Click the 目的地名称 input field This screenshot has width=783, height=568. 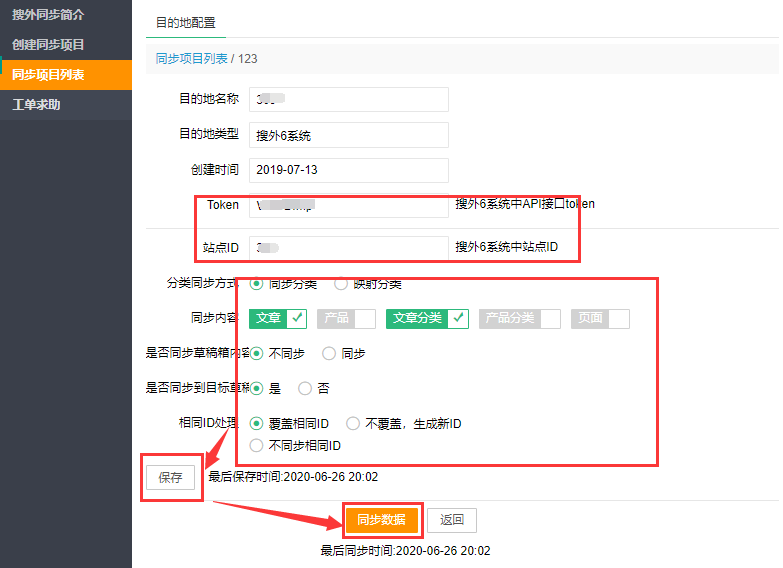tap(348, 100)
